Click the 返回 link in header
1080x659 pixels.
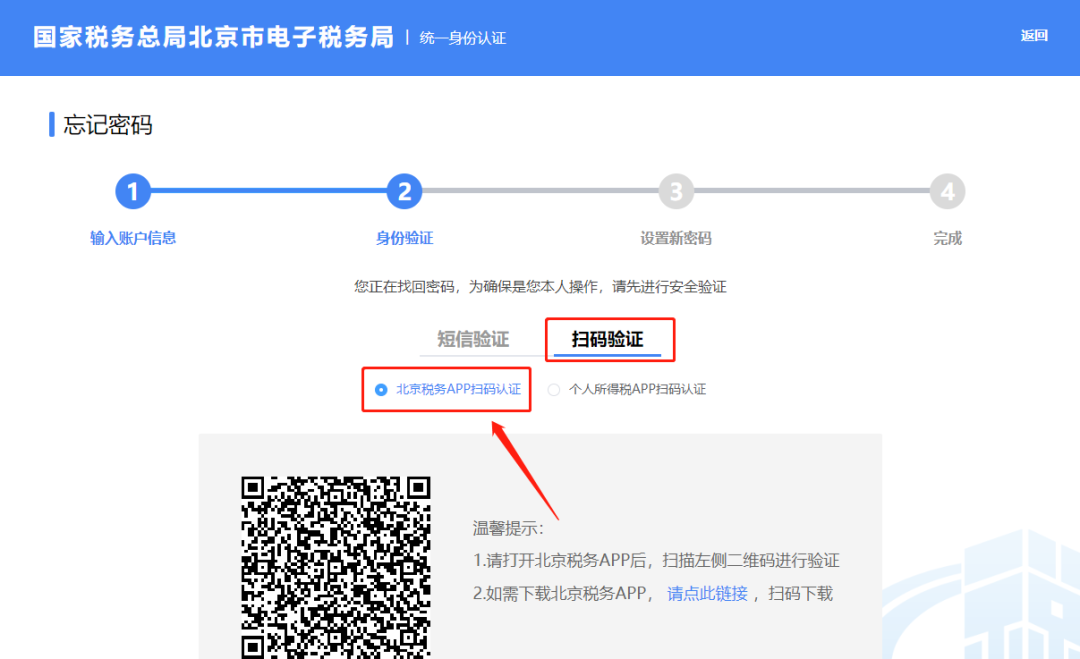point(1034,36)
